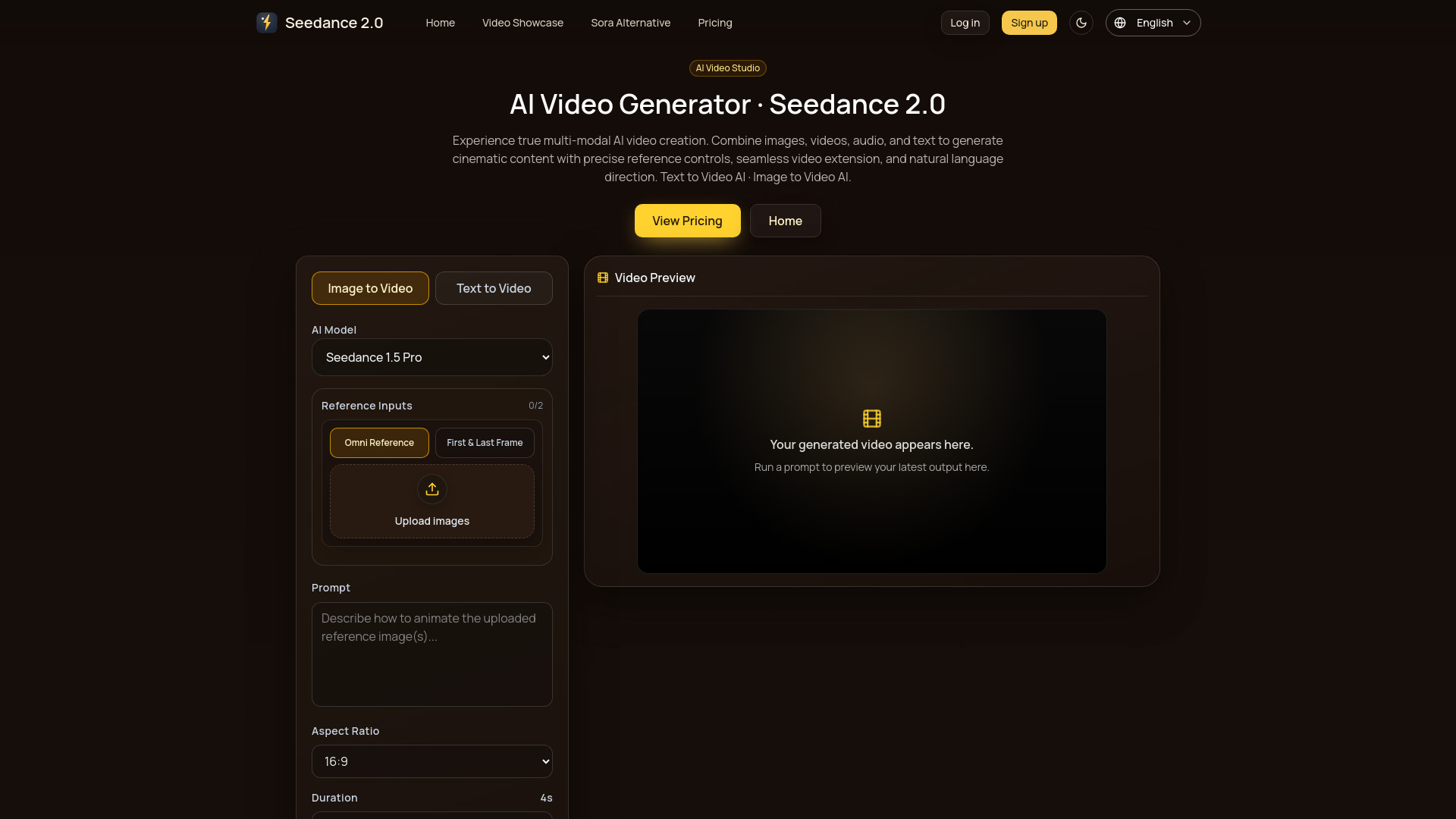
Task: Click the Home navigation link at top
Action: pyautogui.click(x=440, y=23)
